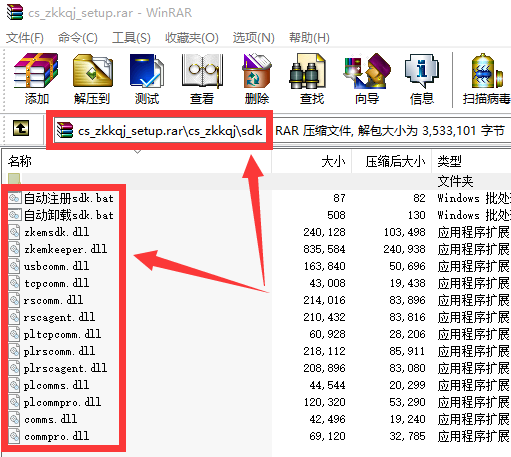Show archive Info (信息) icon

(x=422, y=79)
